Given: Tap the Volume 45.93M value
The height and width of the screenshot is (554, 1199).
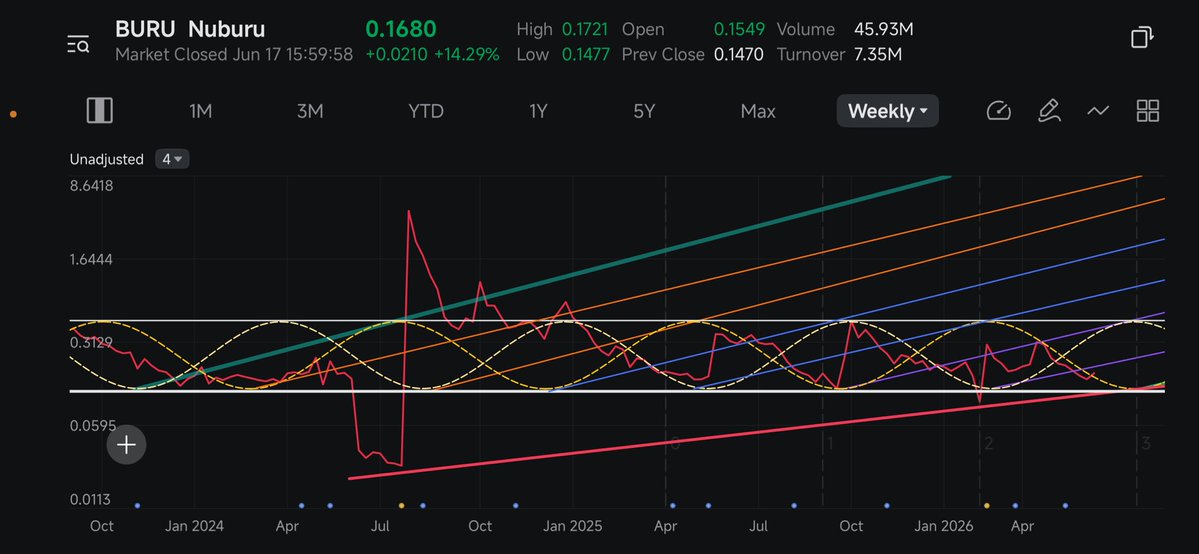Looking at the screenshot, I should [884, 29].
